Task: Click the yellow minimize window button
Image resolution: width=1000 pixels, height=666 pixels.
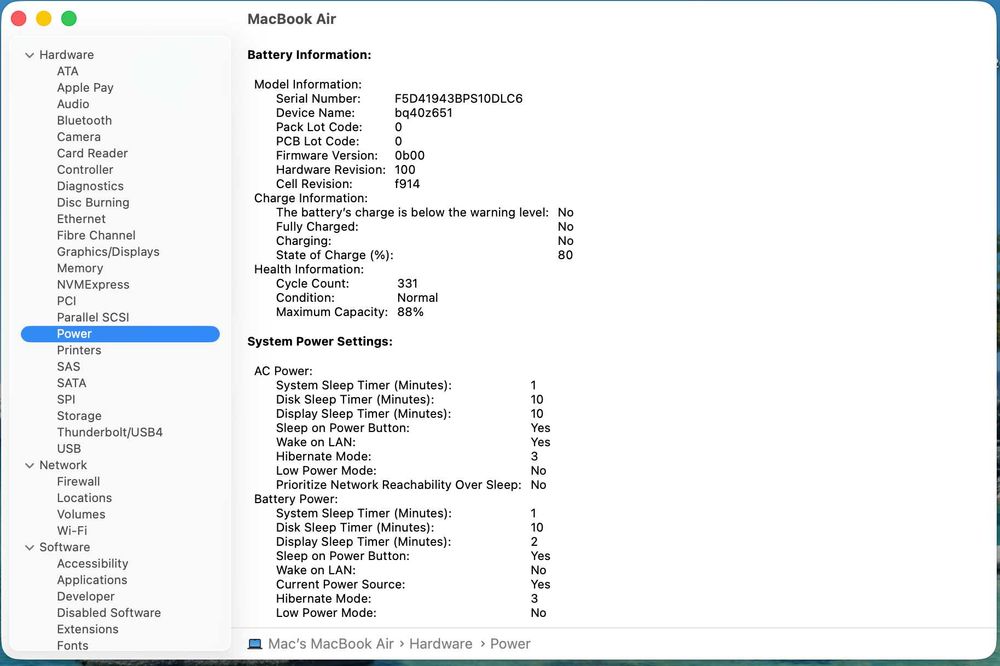Action: tap(43, 18)
